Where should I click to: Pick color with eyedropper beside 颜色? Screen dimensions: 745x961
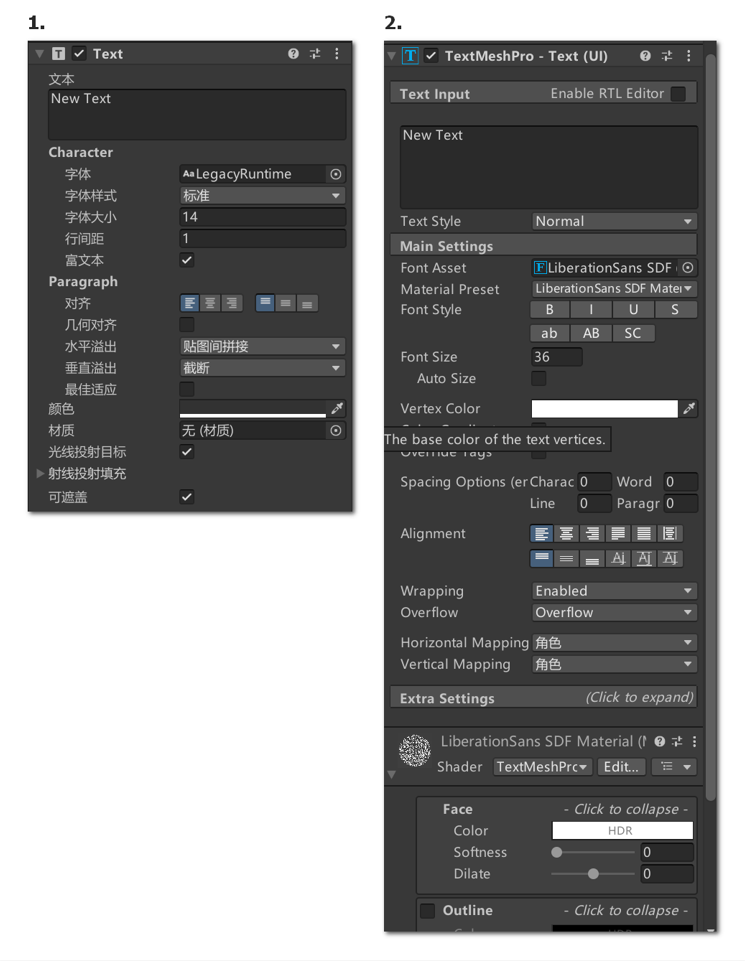click(337, 408)
